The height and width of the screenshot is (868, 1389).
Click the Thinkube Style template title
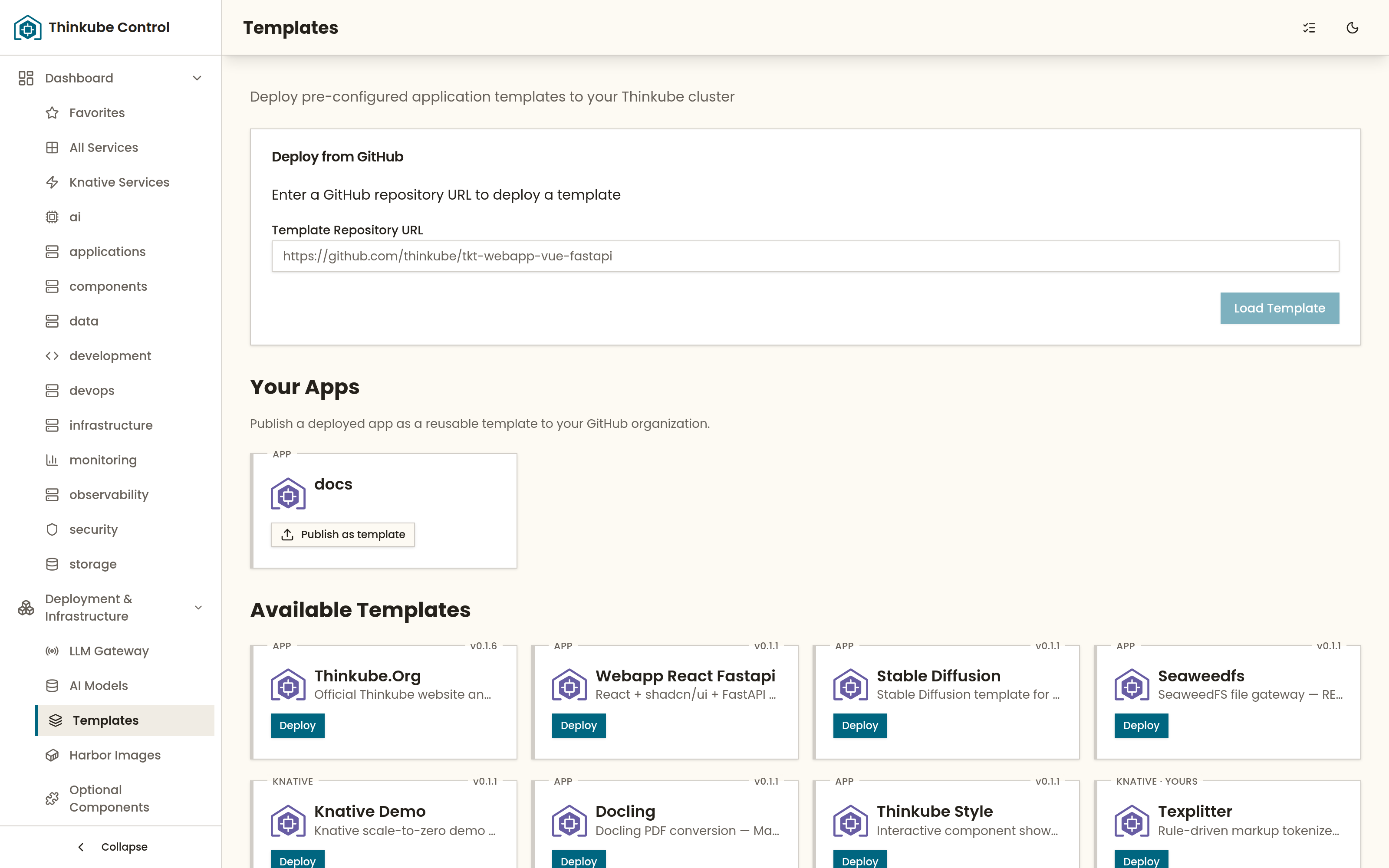point(935,811)
